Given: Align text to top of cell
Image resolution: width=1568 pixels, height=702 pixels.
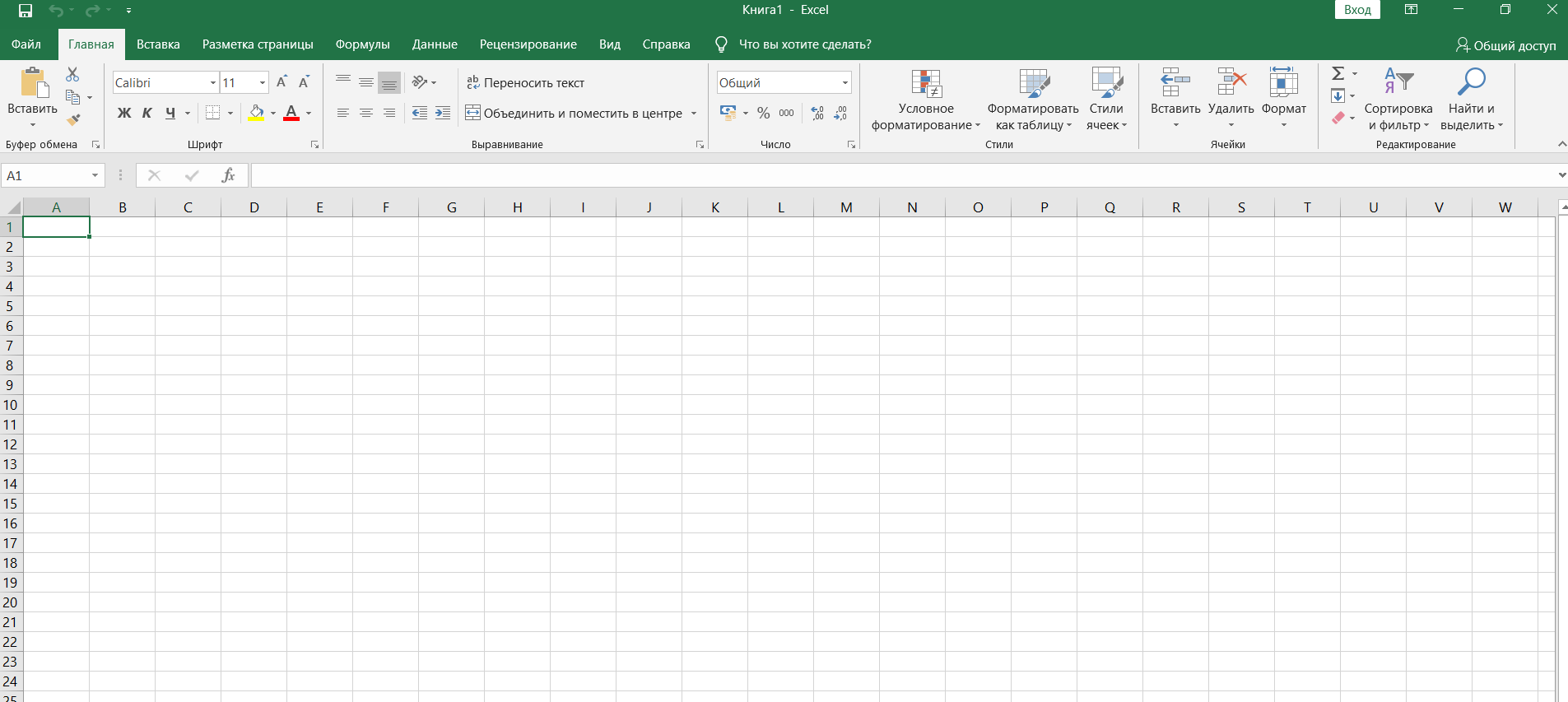Looking at the screenshot, I should point(343,82).
